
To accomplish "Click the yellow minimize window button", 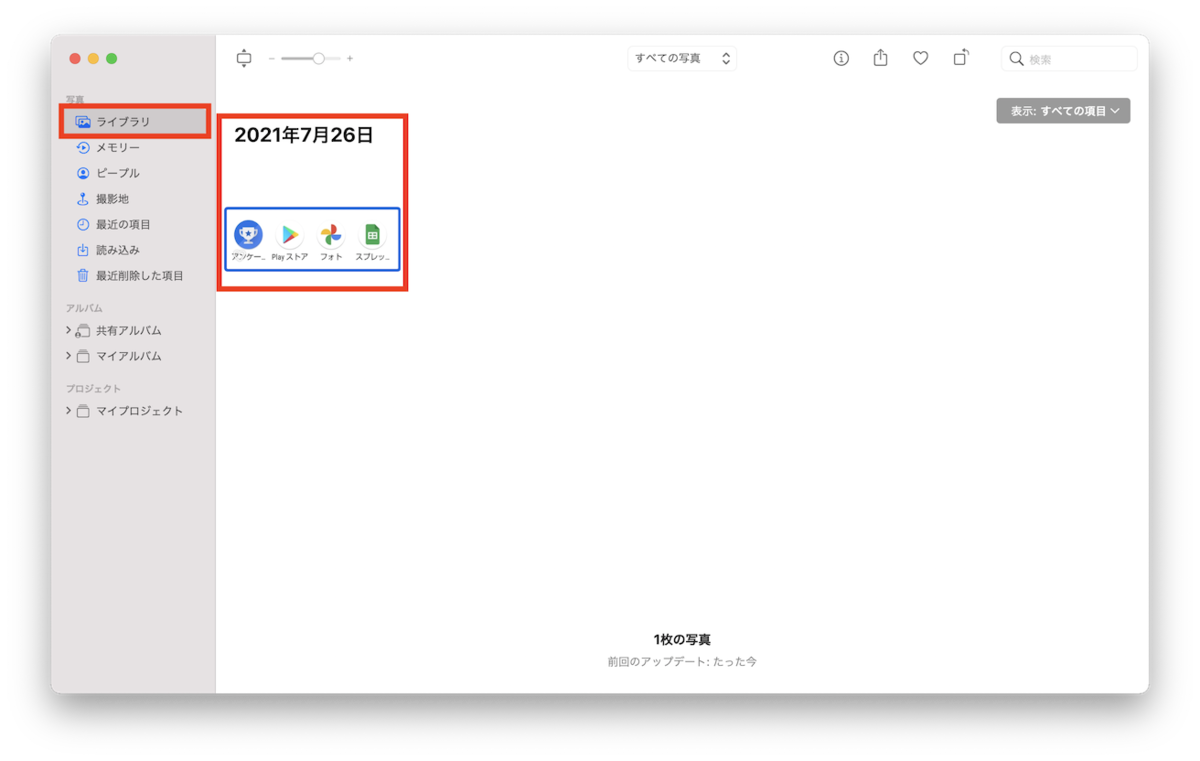I will point(93,59).
